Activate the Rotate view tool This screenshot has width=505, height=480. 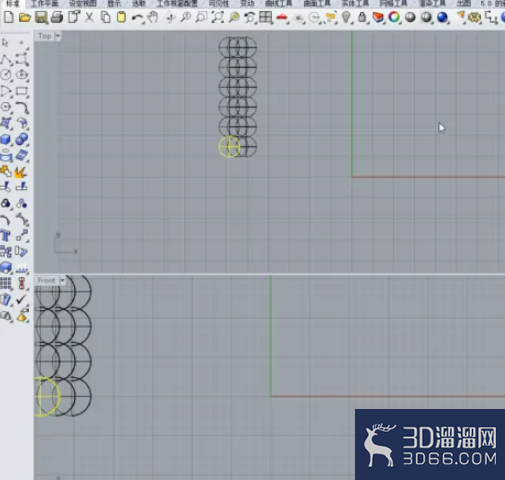click(170, 18)
